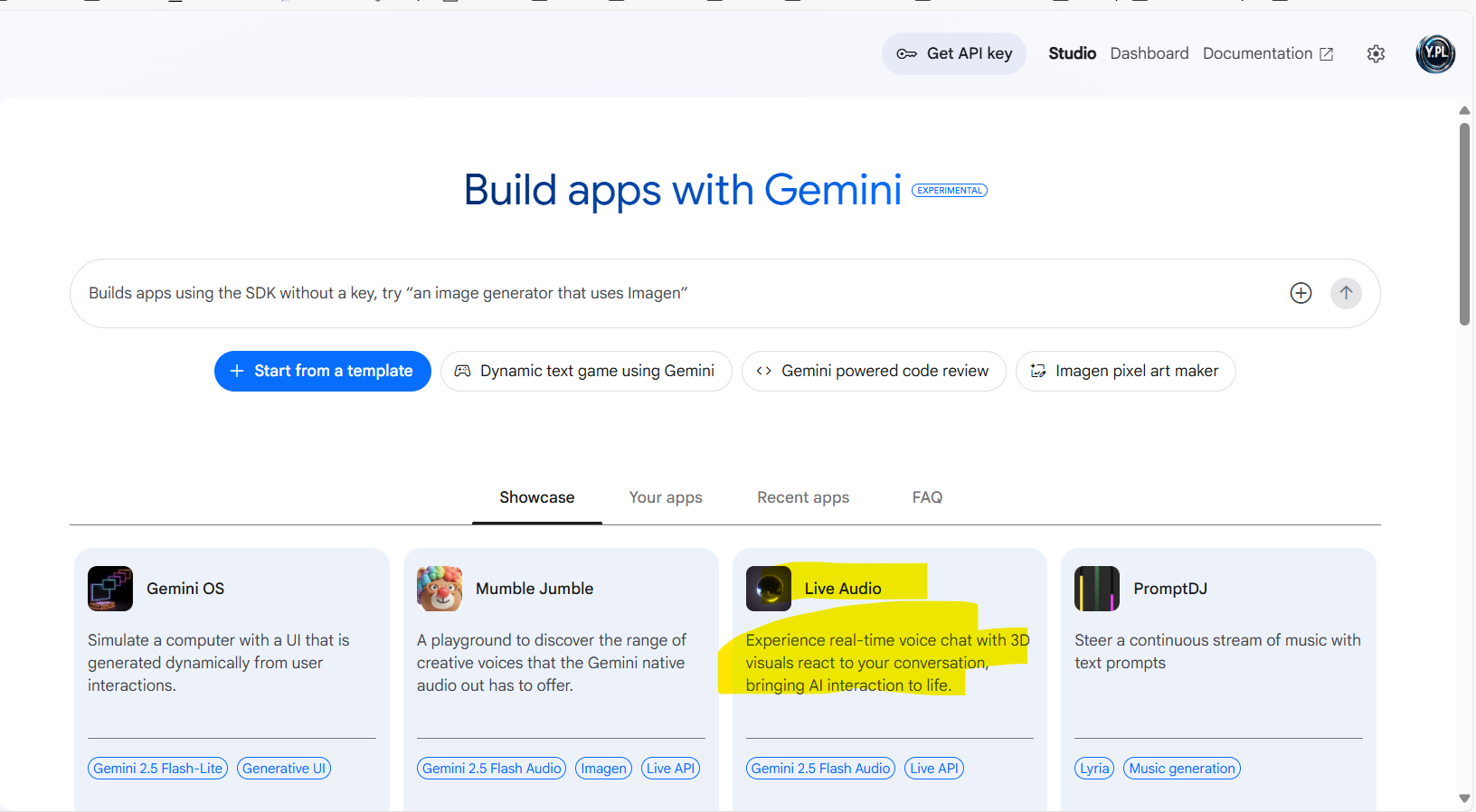
Task: Select the Music generation tag
Action: [1182, 769]
